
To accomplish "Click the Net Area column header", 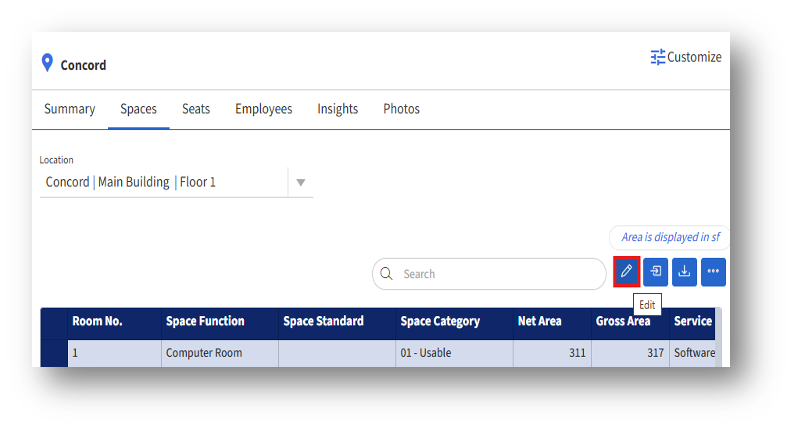I will tap(540, 322).
